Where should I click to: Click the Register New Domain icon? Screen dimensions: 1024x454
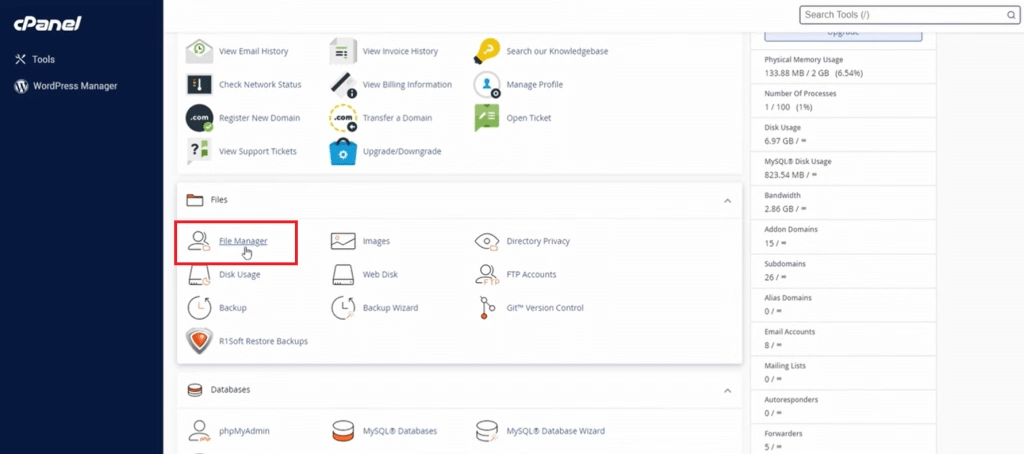[x=199, y=118]
